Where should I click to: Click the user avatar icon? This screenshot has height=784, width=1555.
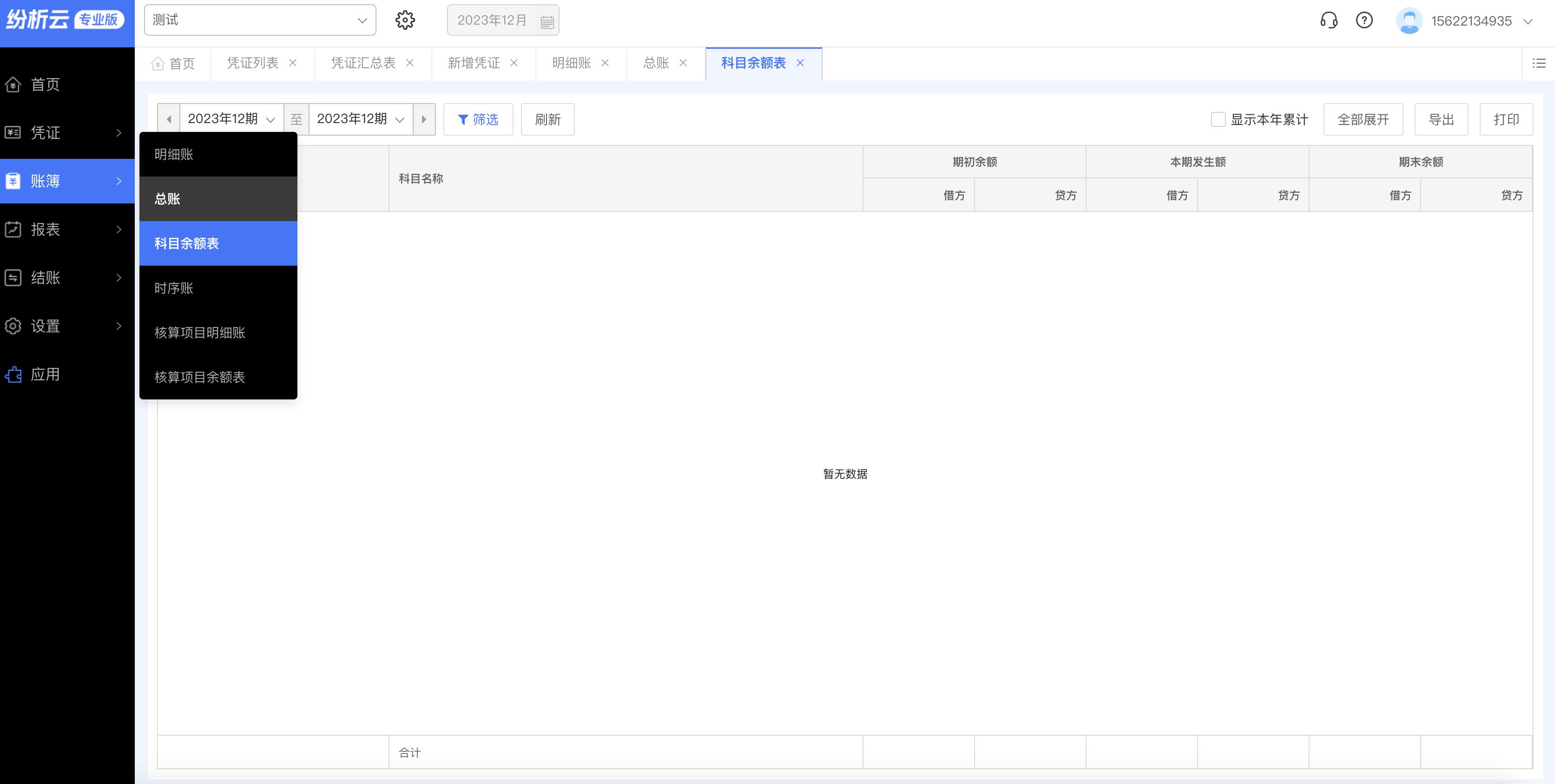tap(1409, 20)
